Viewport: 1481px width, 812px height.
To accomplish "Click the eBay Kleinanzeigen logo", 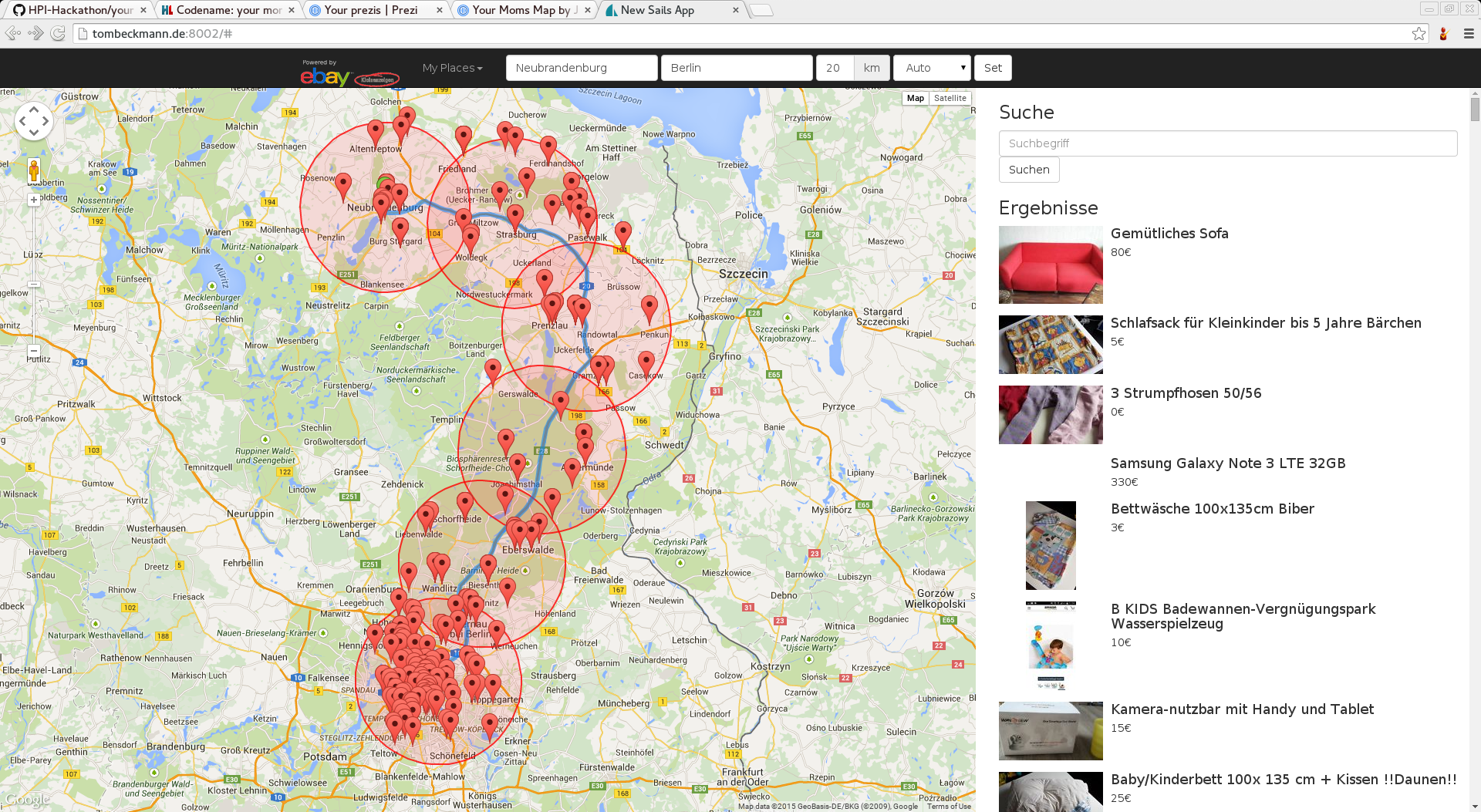I will (x=349, y=73).
